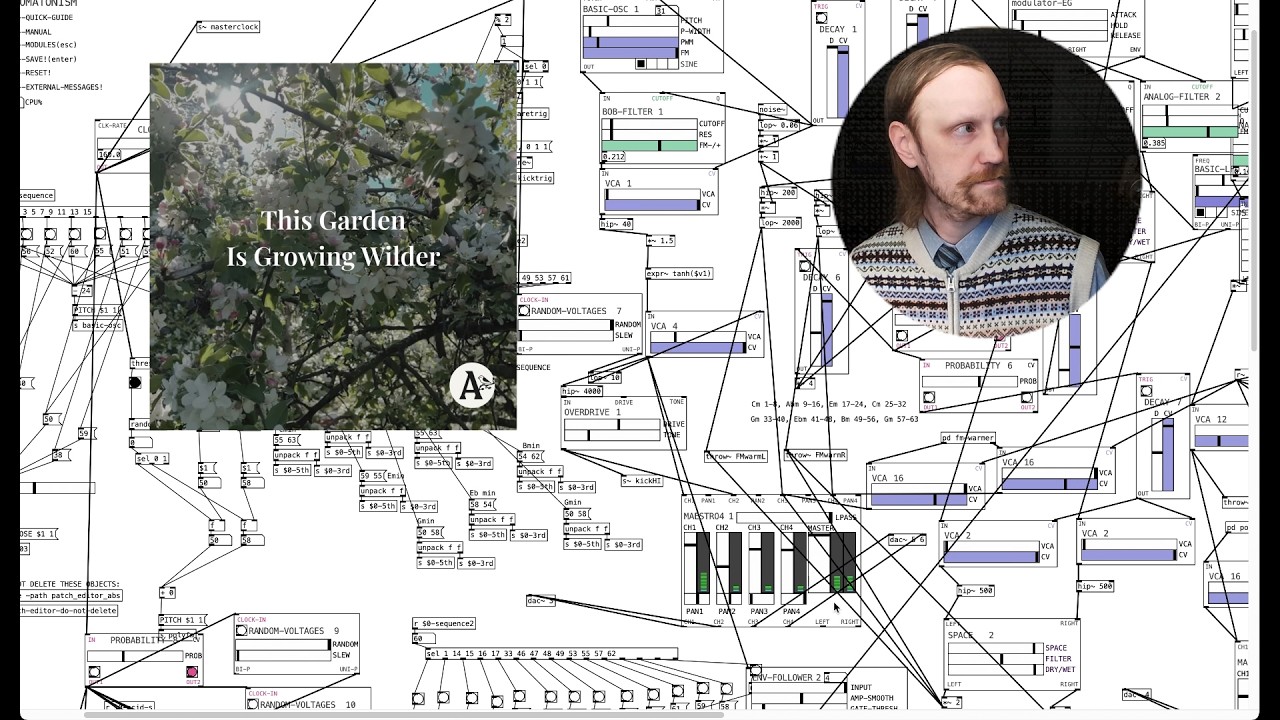
Task: Click the album logo badge on cover art
Action: [471, 385]
